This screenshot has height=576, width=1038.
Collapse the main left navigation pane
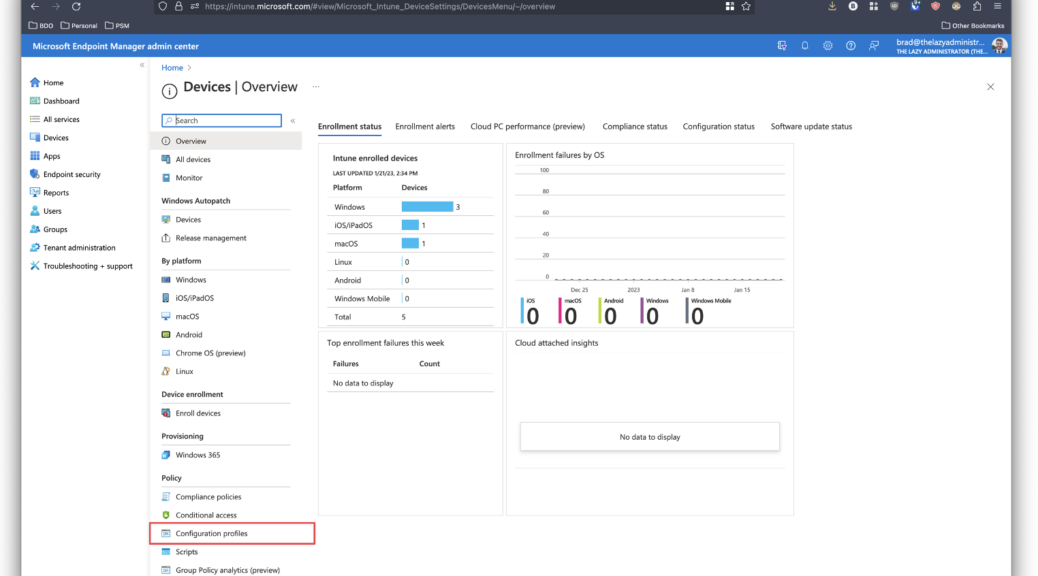point(142,65)
